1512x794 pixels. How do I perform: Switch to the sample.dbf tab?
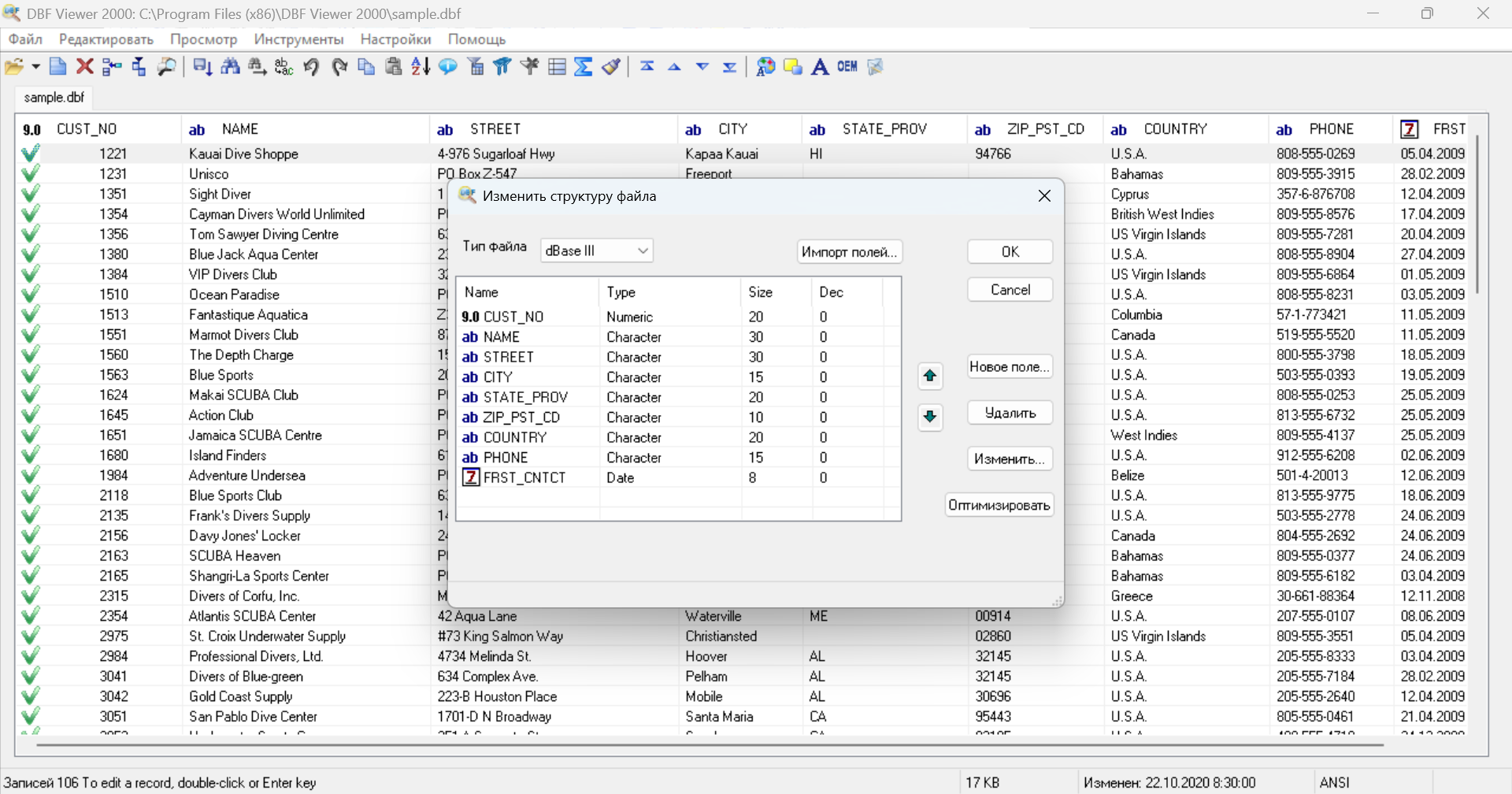click(x=54, y=98)
